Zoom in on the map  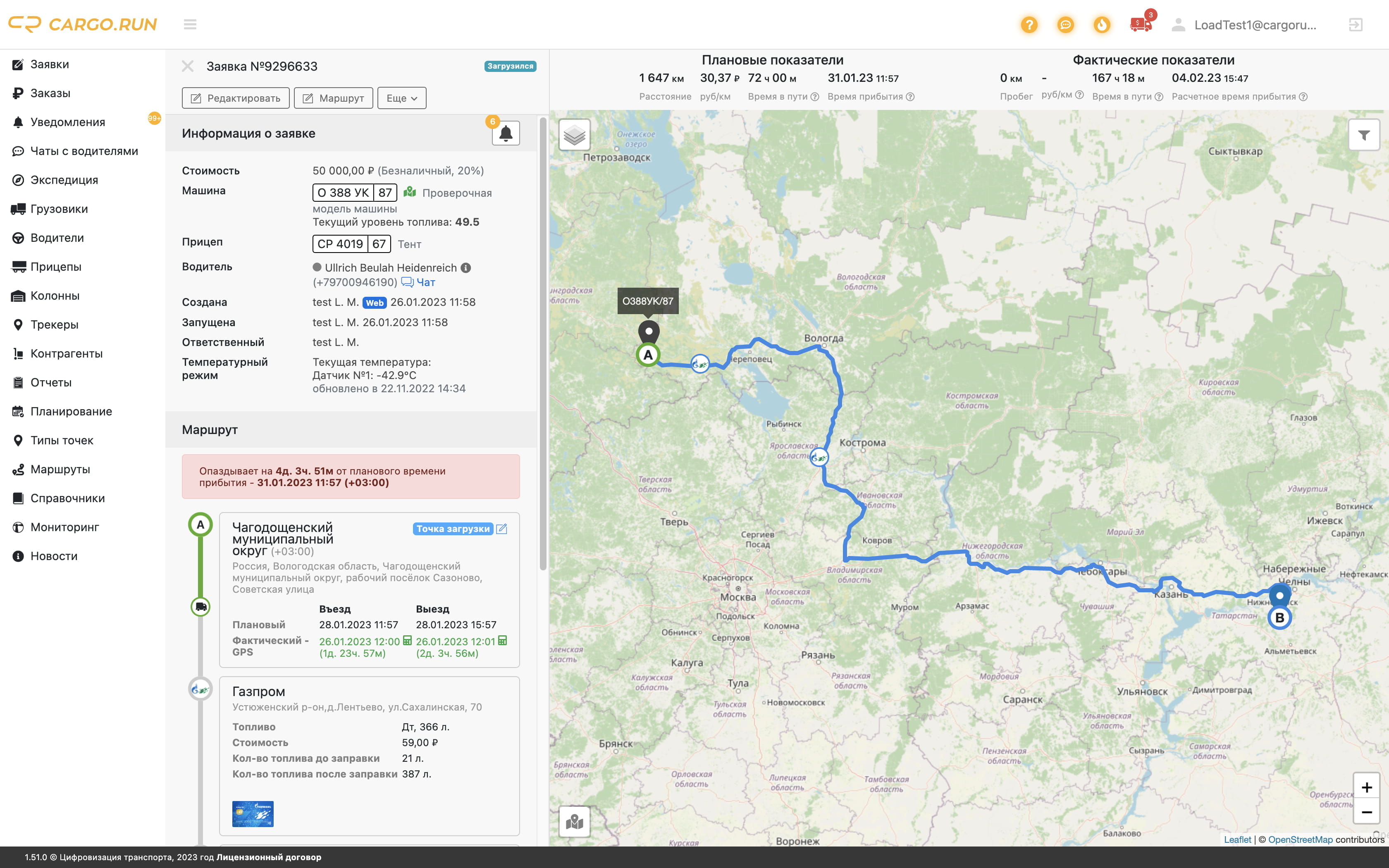point(1367,787)
